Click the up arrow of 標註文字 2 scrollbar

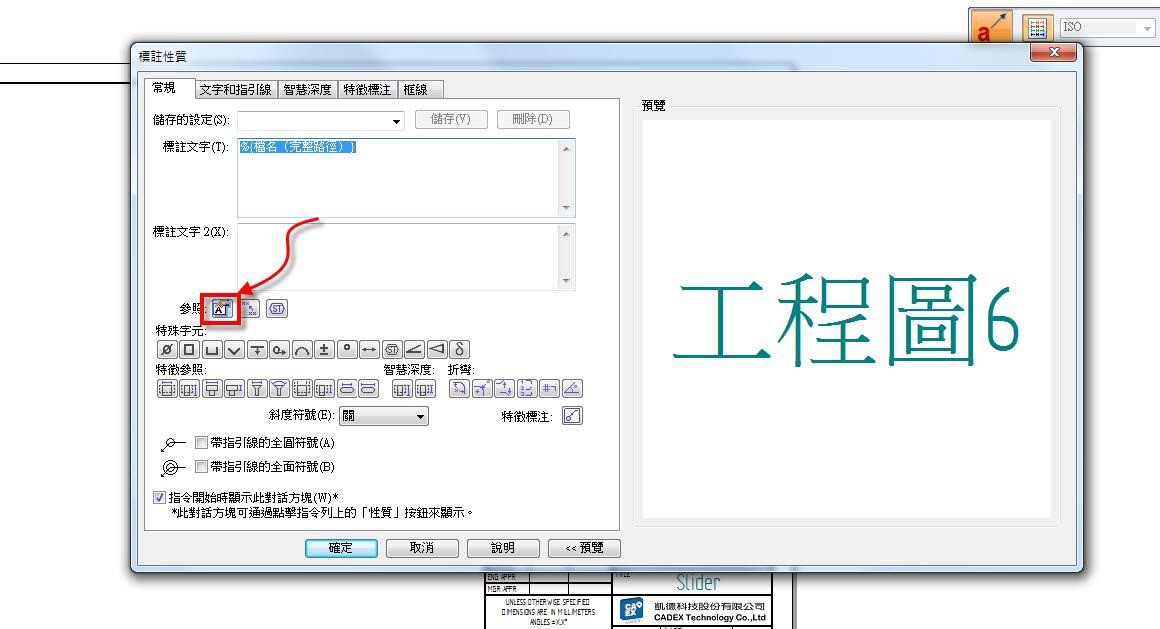(567, 234)
